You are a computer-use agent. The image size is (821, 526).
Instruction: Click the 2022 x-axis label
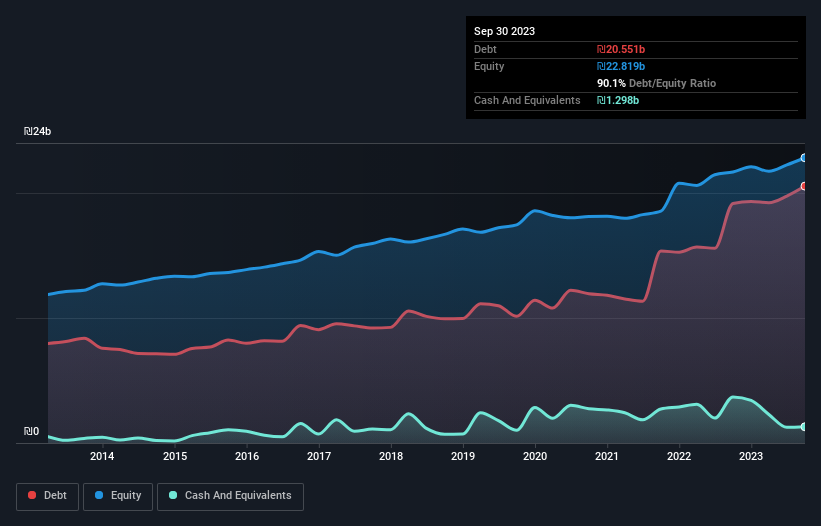tap(679, 456)
